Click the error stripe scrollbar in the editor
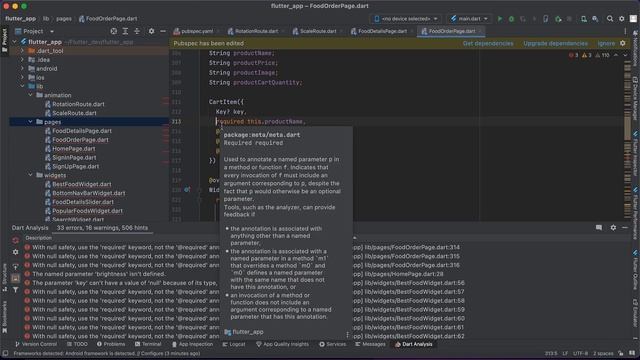 tap(627, 139)
